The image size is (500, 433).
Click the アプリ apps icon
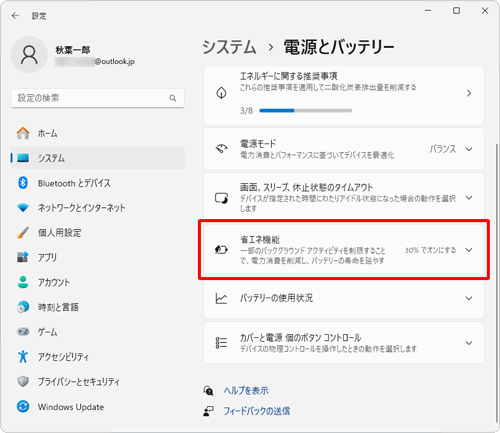pos(23,257)
